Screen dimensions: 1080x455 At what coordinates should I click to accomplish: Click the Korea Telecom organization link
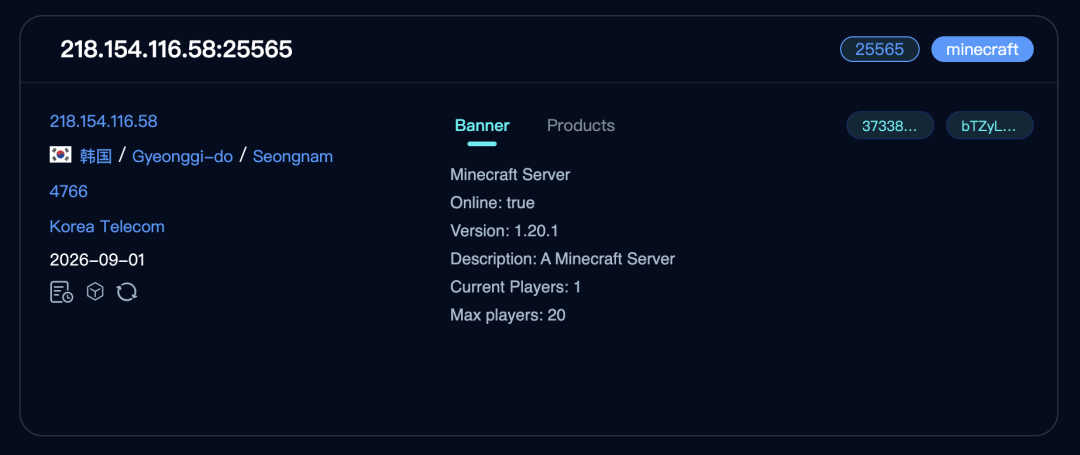click(x=107, y=226)
